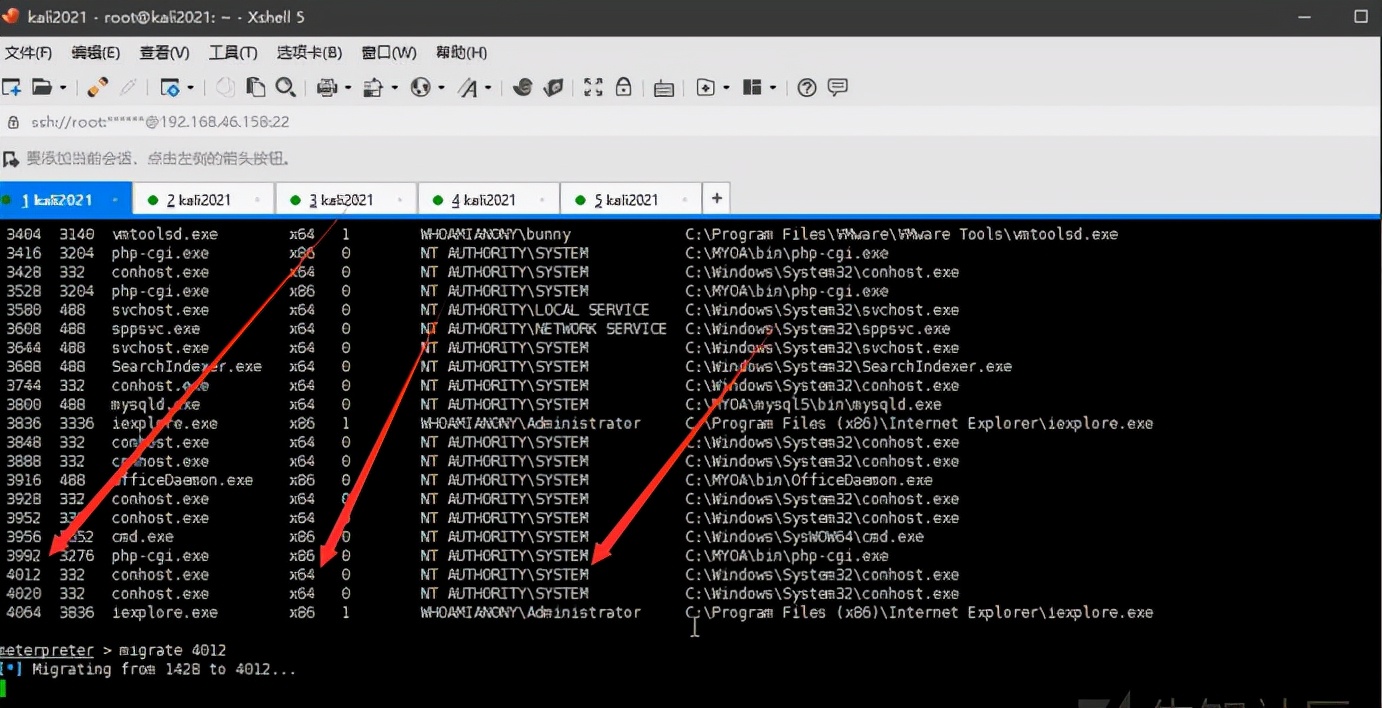Click the lock screen icon

tap(624, 88)
